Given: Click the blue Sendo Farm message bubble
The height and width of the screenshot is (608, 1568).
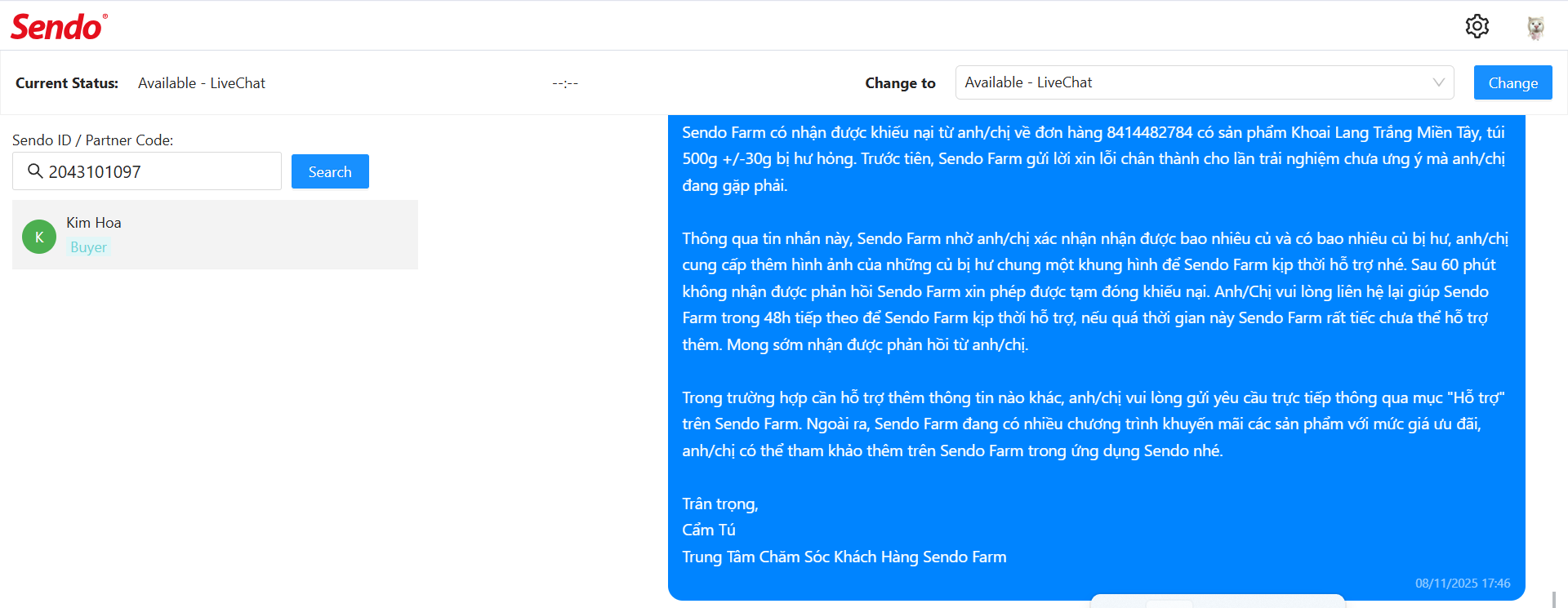Looking at the screenshot, I should click(1096, 357).
